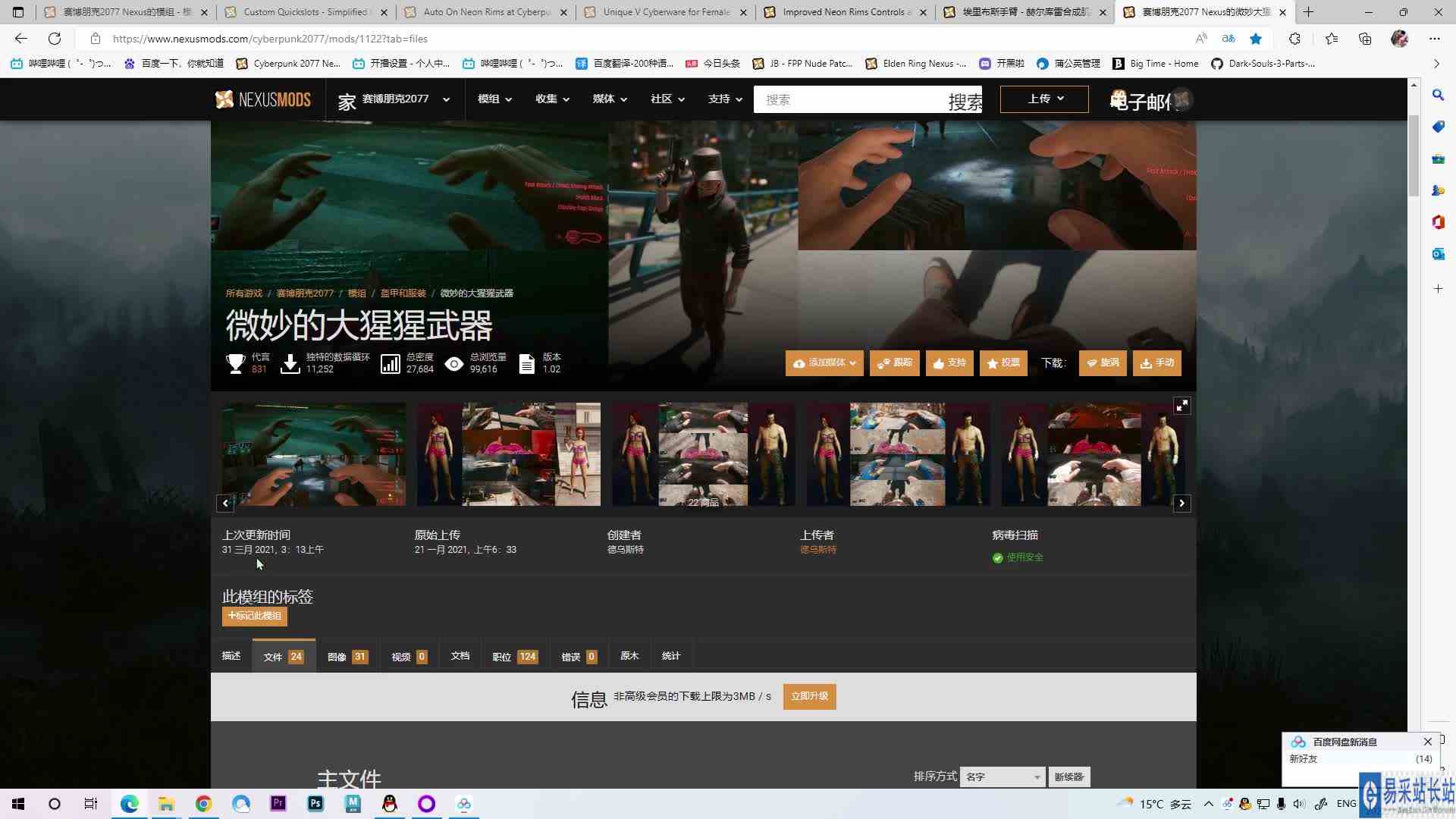The image size is (1456, 819).
Task: Launch Photoshop from the taskbar
Action: pos(315,804)
